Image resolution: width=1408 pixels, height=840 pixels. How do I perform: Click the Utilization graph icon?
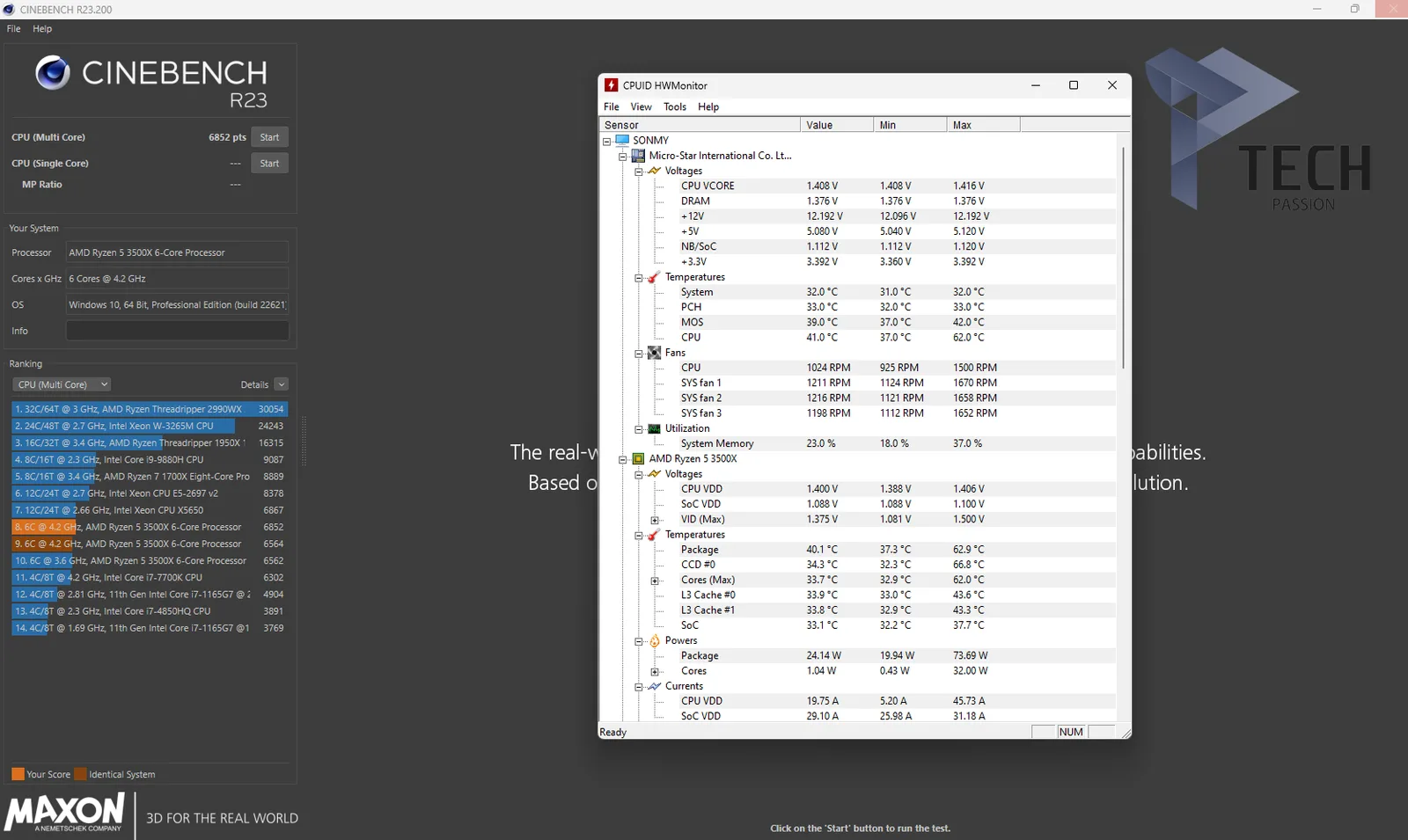click(x=654, y=428)
